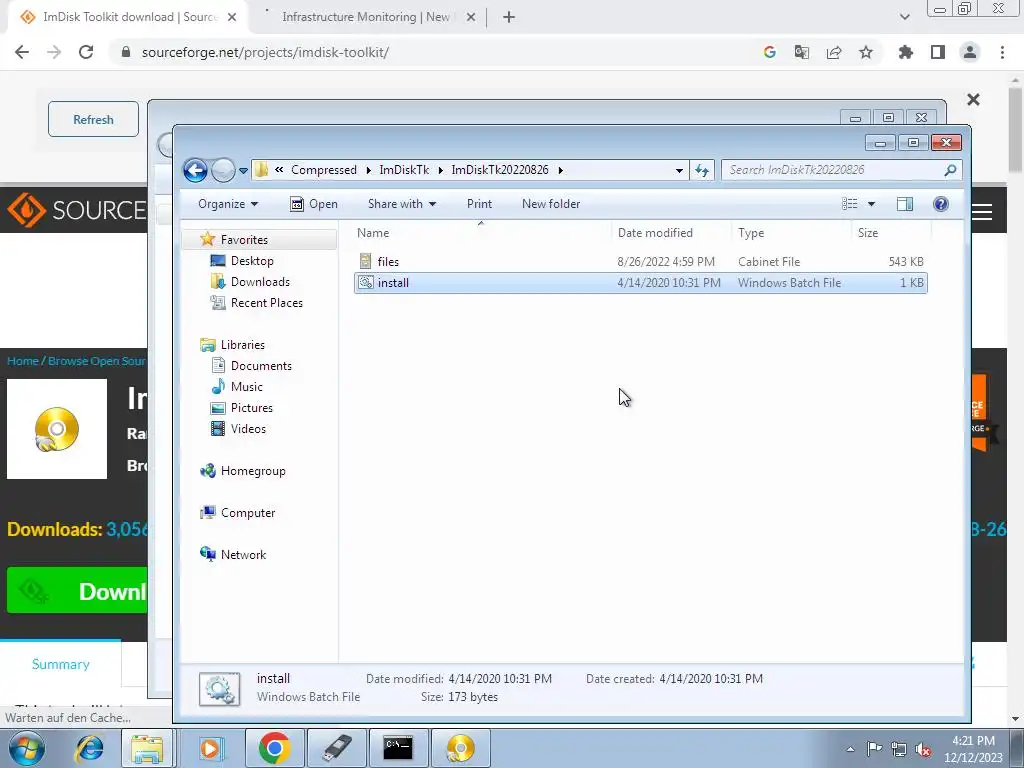Open the Chrome three-dot menu
Image resolution: width=1024 pixels, height=768 pixels.
tap(1002, 52)
